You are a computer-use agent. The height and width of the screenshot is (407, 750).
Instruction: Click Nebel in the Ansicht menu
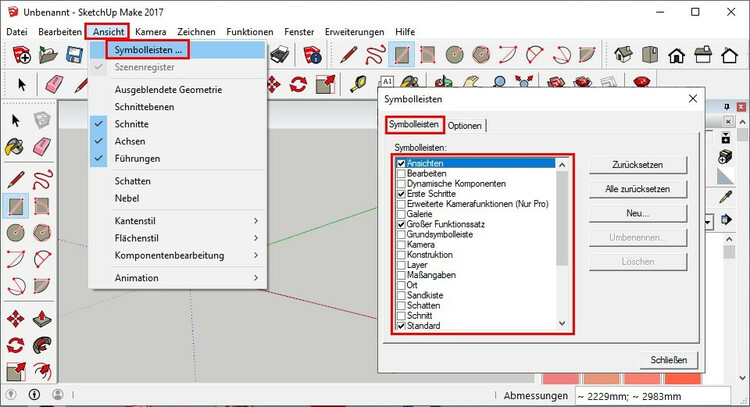click(x=177, y=198)
